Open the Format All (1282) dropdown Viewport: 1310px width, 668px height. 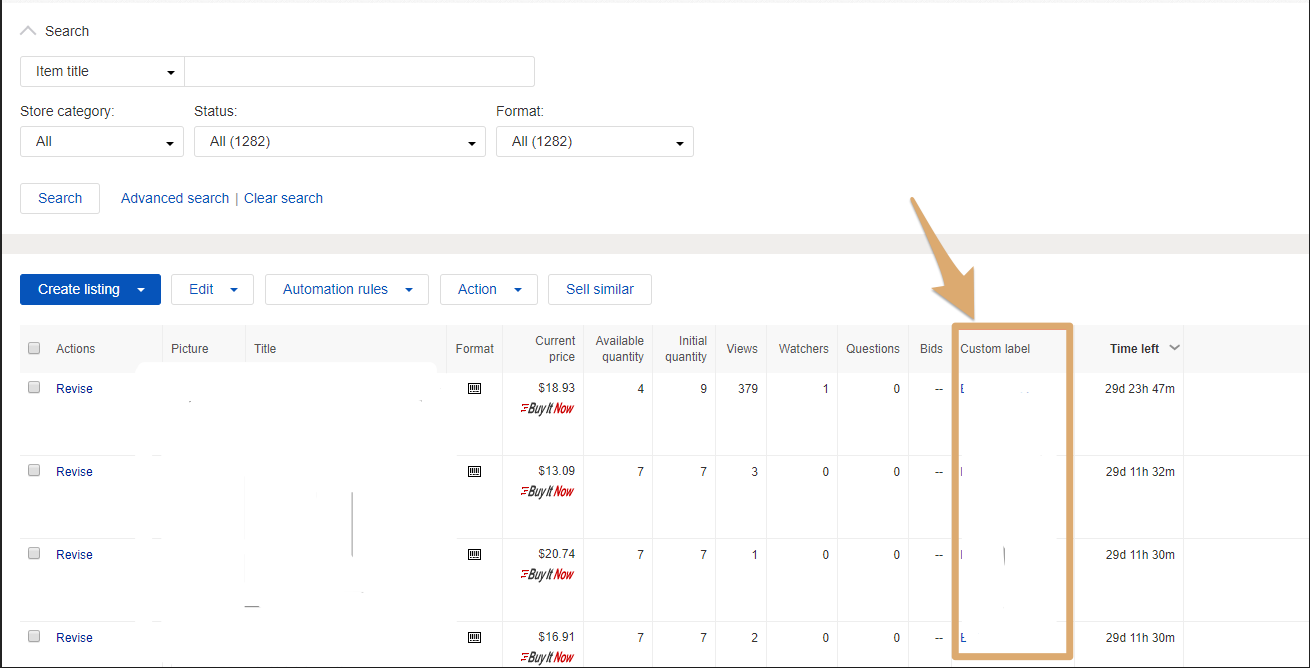pyautogui.click(x=595, y=142)
